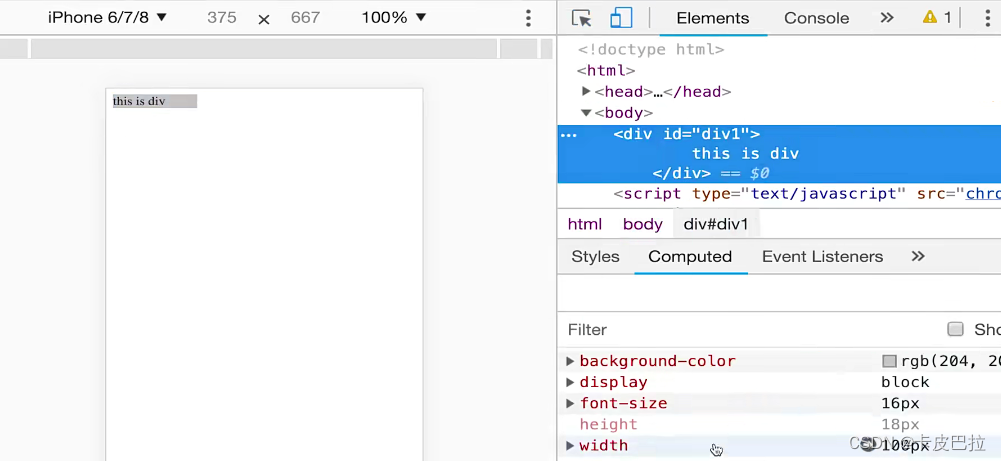
Task: Expand the background-color computed property
Action: tap(570, 361)
